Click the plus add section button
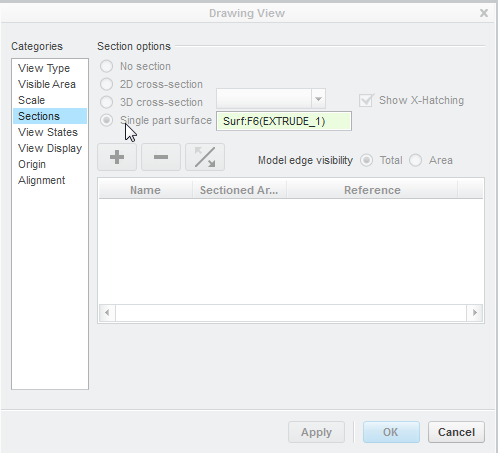 tap(117, 157)
